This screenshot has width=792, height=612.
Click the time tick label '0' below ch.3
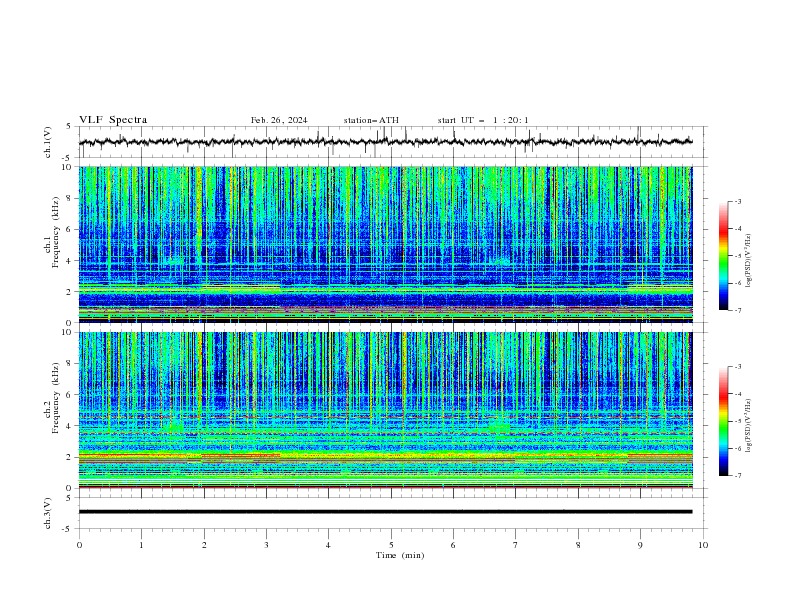[x=79, y=545]
